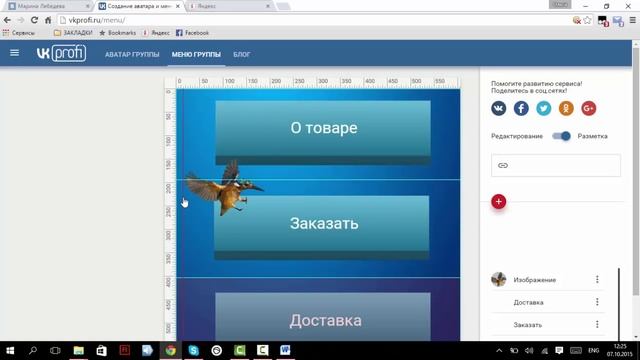Switch ENG input language
640x360 pixels.
593,351
